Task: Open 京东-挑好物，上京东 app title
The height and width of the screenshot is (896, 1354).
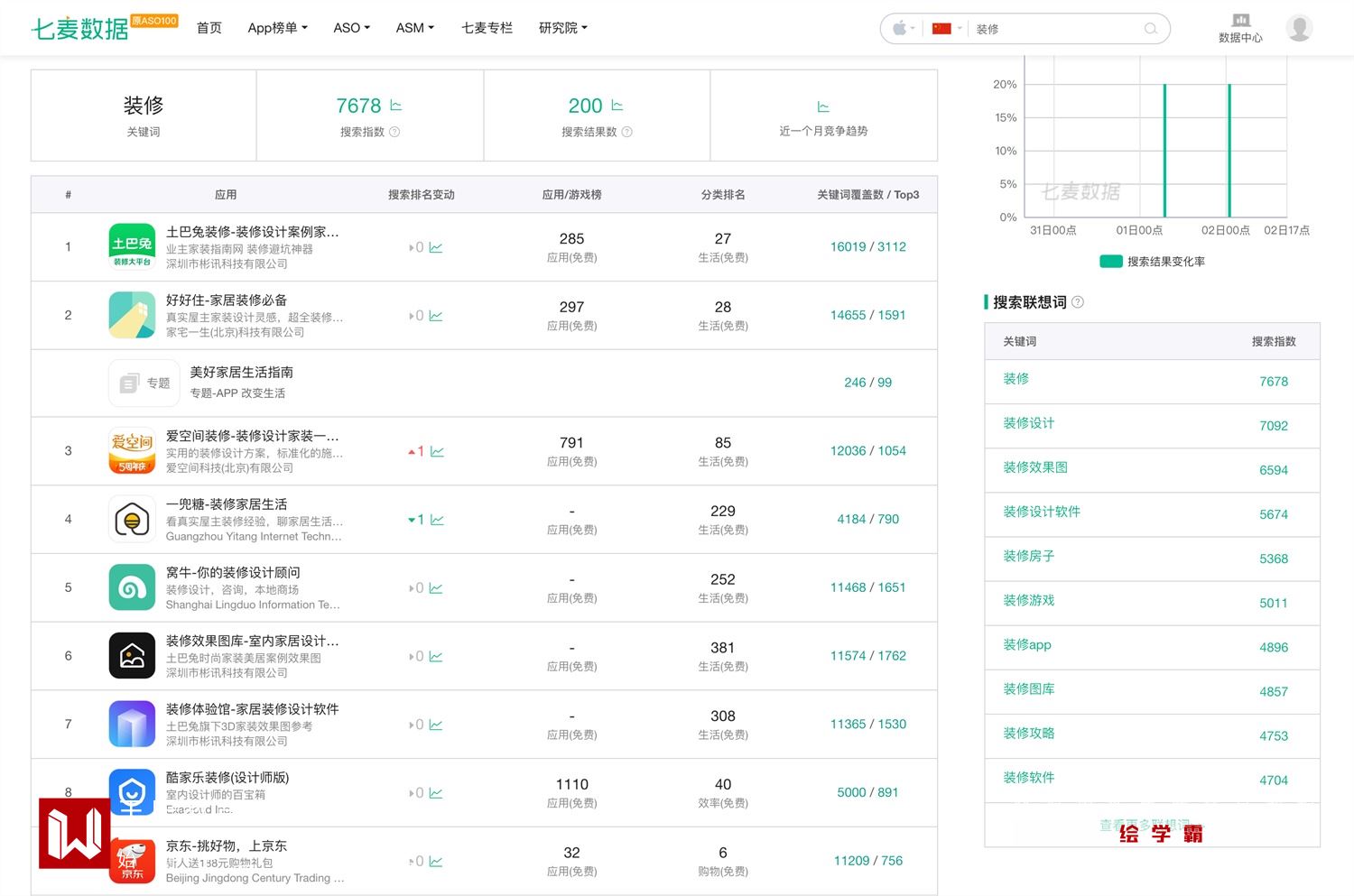Action: click(x=227, y=846)
